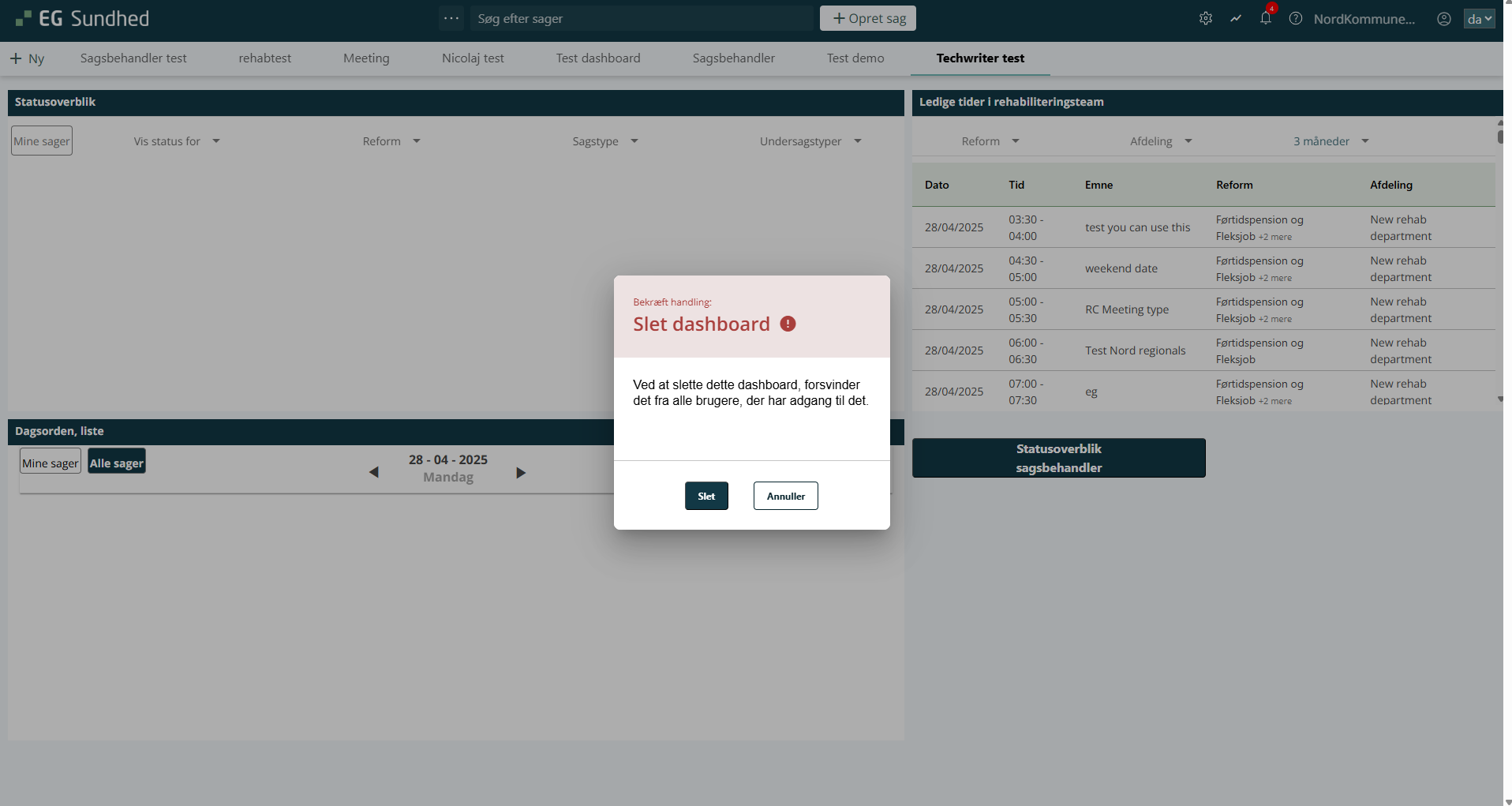The width and height of the screenshot is (1512, 806).
Task: Open the user profile icon
Action: coord(1443,19)
